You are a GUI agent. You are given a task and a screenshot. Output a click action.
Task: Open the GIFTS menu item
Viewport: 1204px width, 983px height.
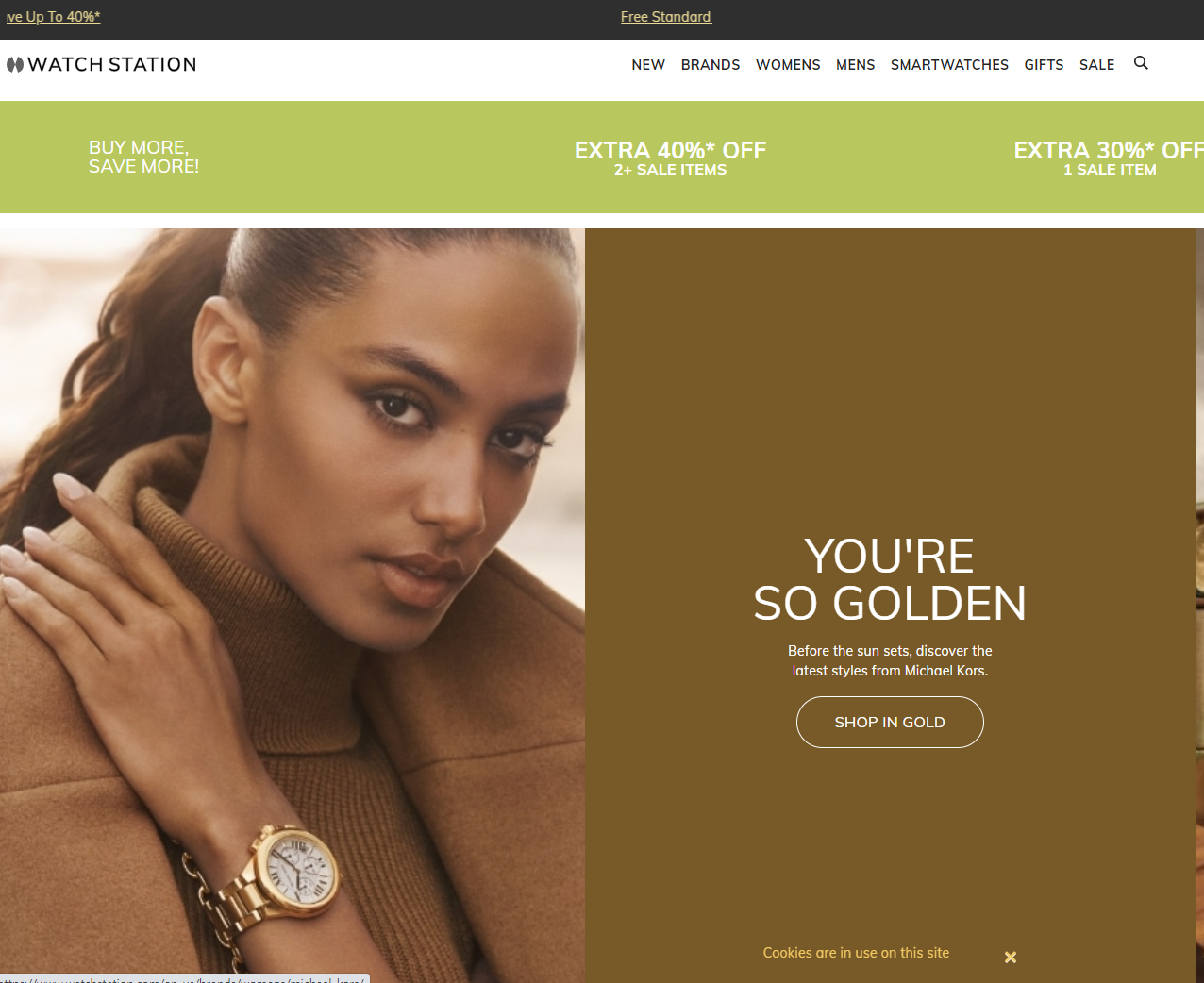(x=1044, y=65)
